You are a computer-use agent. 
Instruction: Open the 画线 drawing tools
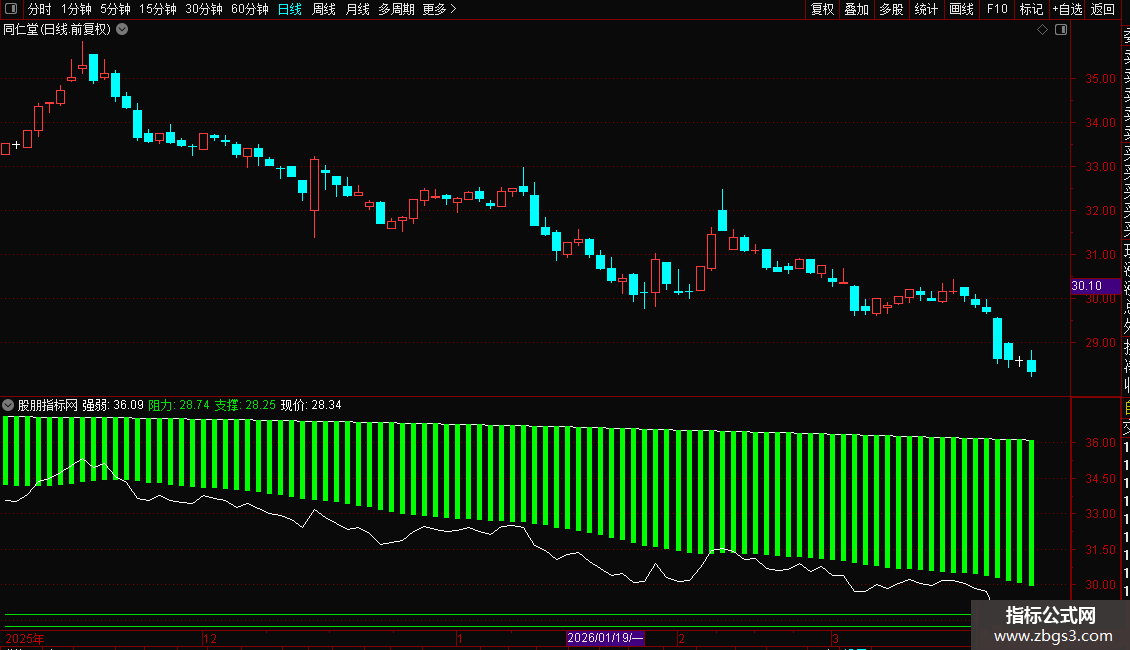[x=961, y=9]
